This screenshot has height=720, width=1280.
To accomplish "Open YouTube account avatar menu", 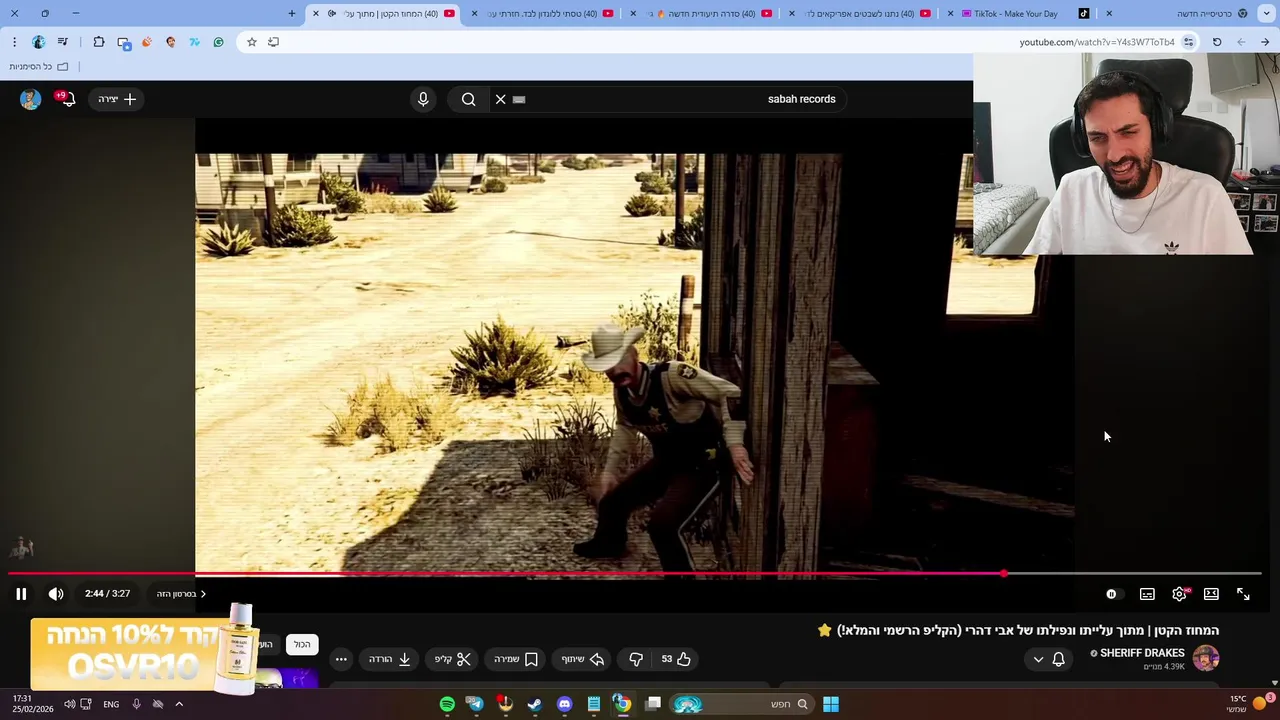I will click(30, 99).
